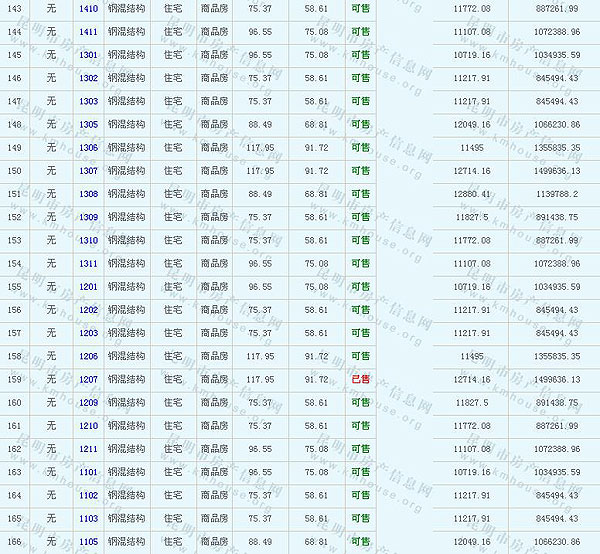Open room 1203 link

(x=88, y=333)
